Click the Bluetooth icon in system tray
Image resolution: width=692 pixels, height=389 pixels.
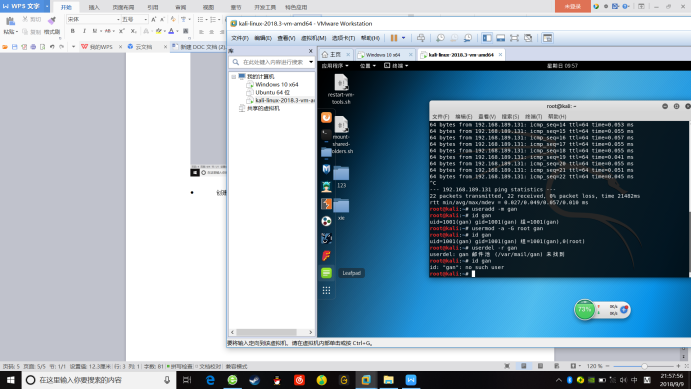point(569,380)
